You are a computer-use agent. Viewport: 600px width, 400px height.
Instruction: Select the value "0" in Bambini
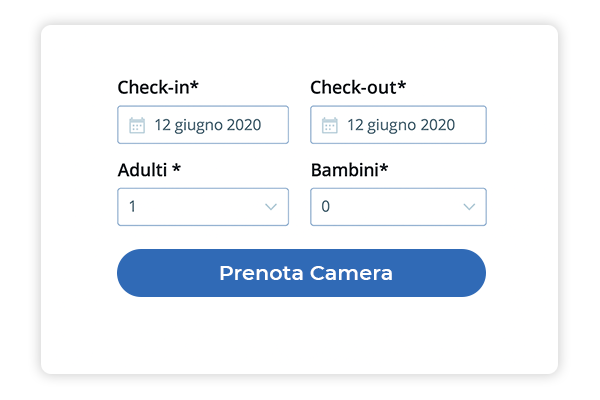325,207
